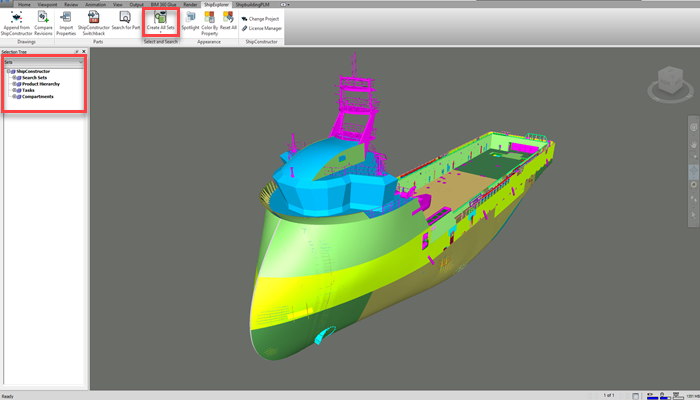Click the Create All Sets button
The width and height of the screenshot is (700, 400).
(161, 20)
